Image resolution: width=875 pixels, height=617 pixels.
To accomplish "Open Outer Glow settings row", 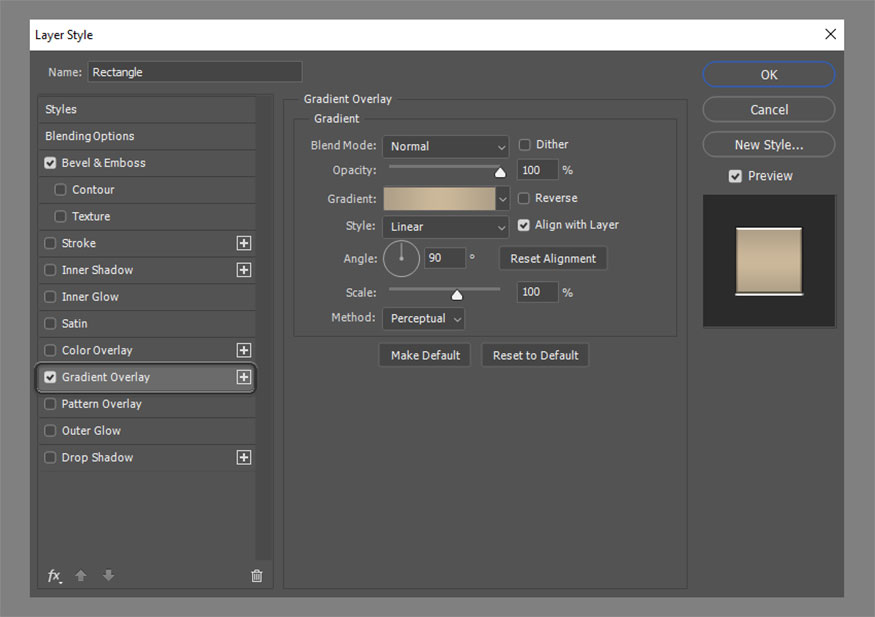I will point(147,431).
